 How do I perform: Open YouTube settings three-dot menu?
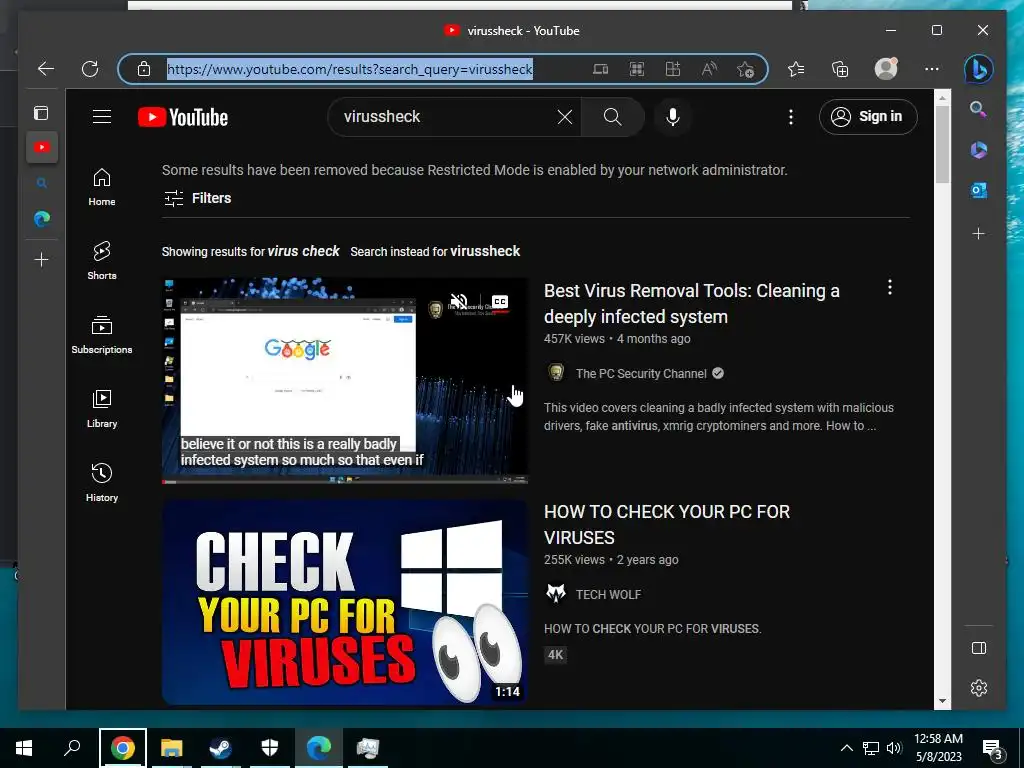[x=791, y=117]
